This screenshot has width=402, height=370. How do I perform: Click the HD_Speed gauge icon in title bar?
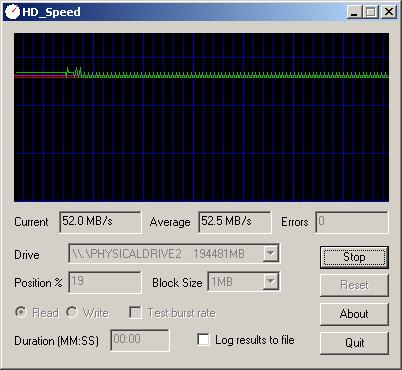pyautogui.click(x=12, y=12)
